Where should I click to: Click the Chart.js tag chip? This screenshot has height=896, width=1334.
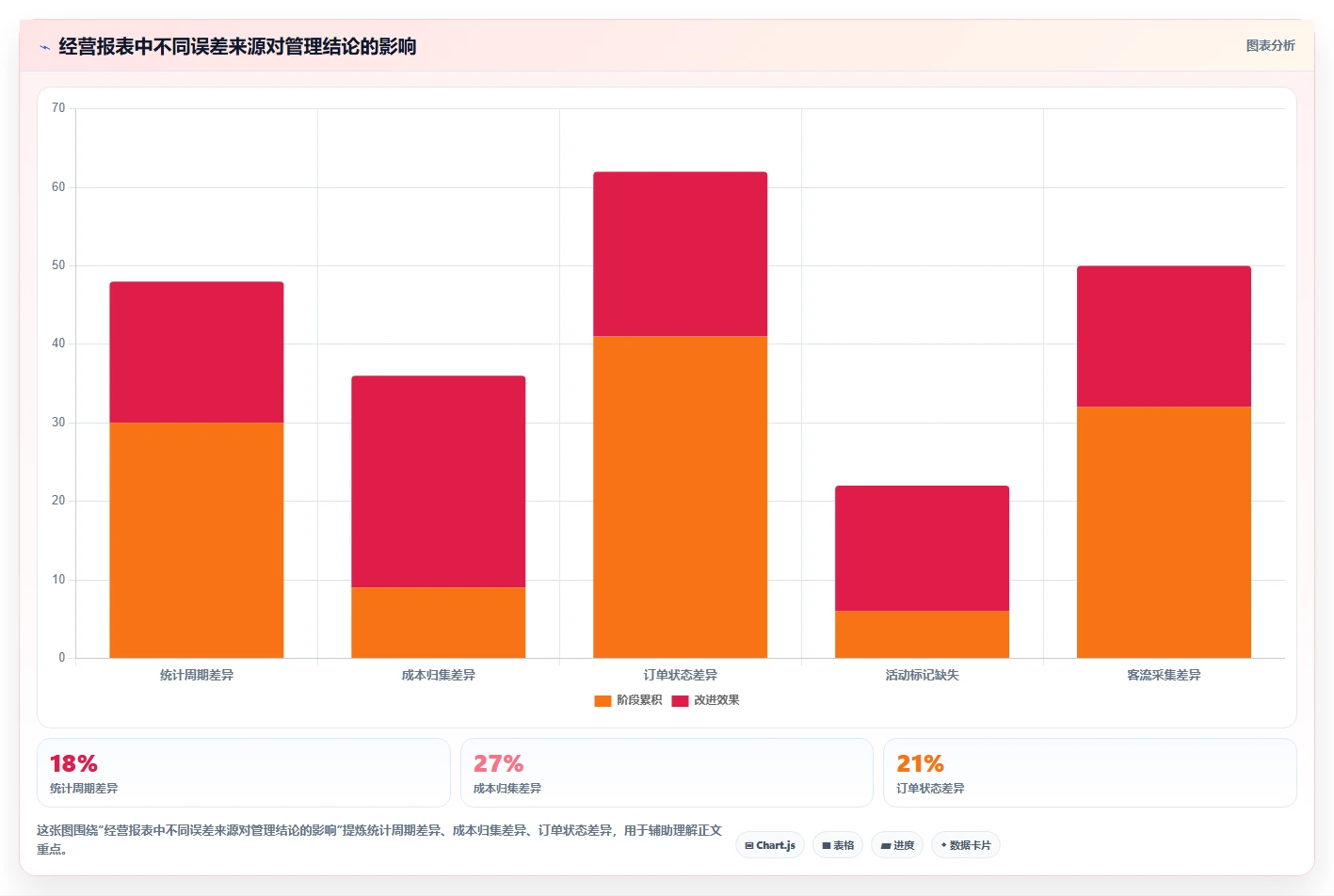[x=770, y=845]
